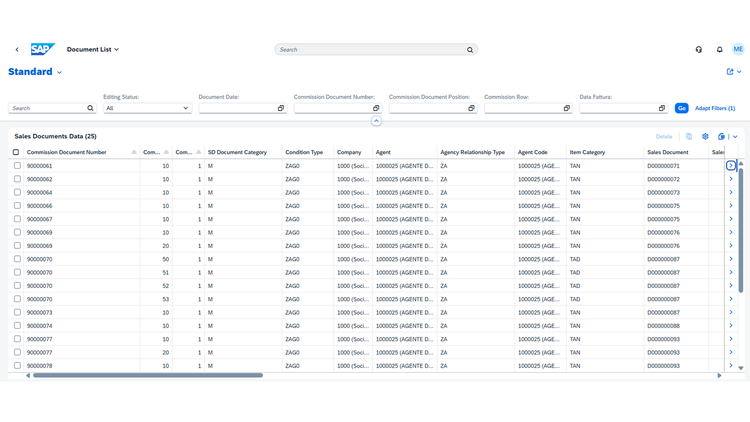Viewport: 750px width, 422px height.
Task: Click the SAP logo
Action: pos(43,49)
